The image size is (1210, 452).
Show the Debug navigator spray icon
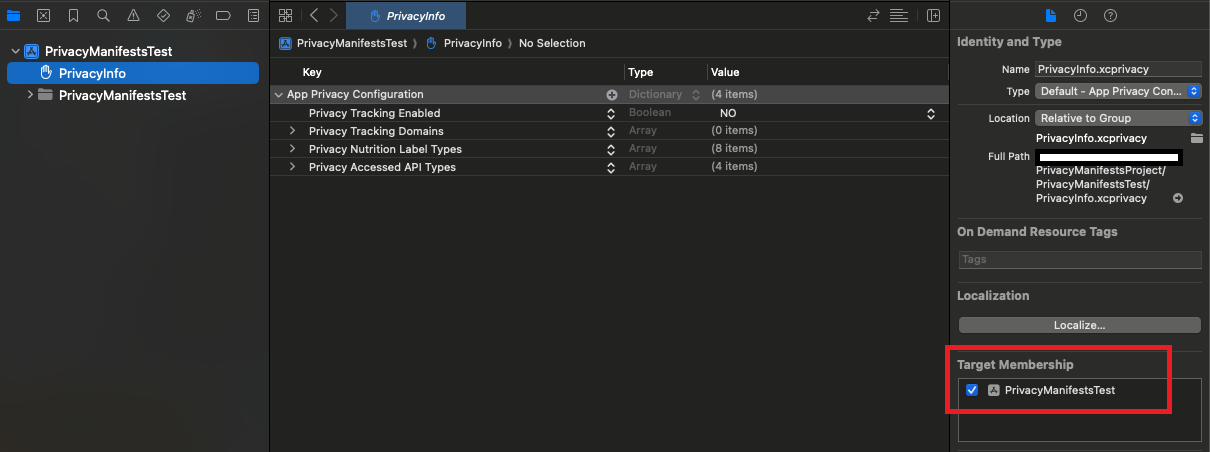(194, 16)
